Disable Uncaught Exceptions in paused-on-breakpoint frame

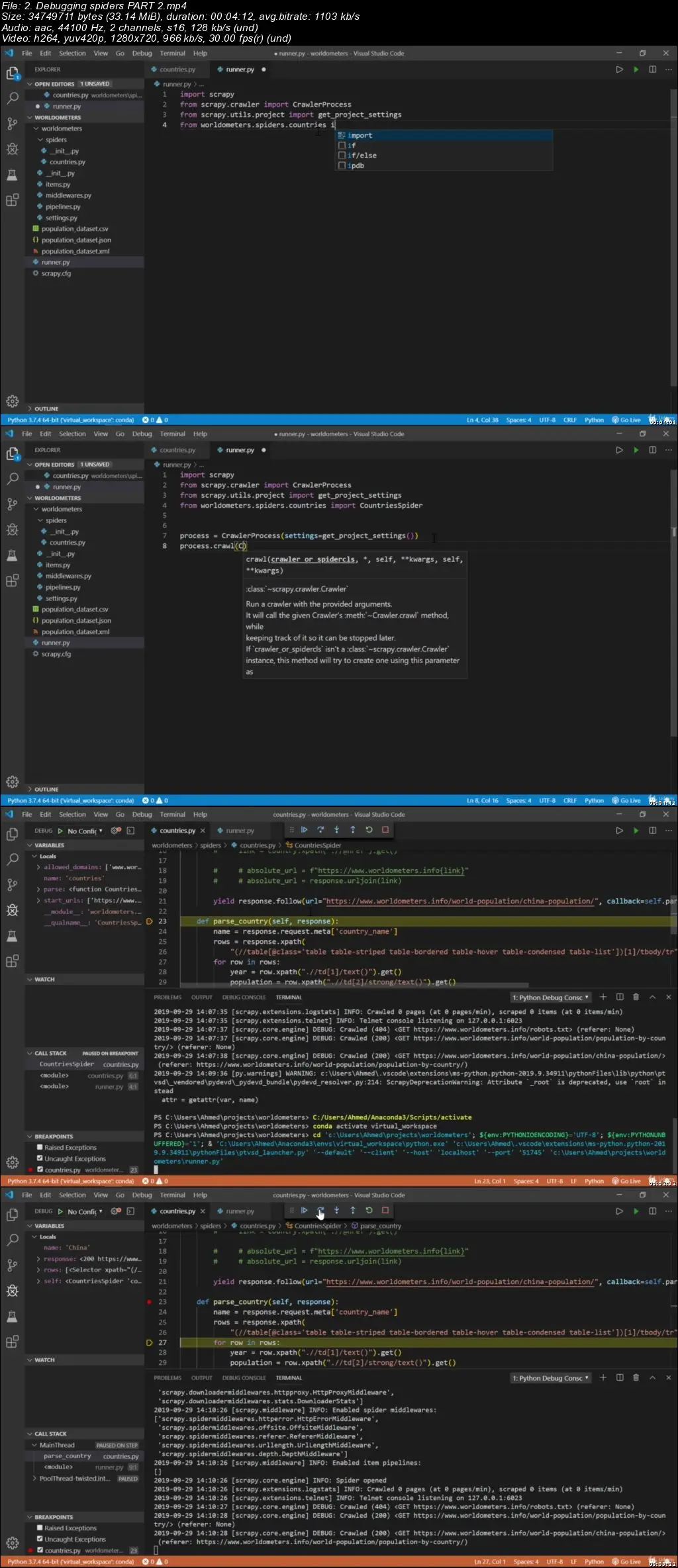40,1159
